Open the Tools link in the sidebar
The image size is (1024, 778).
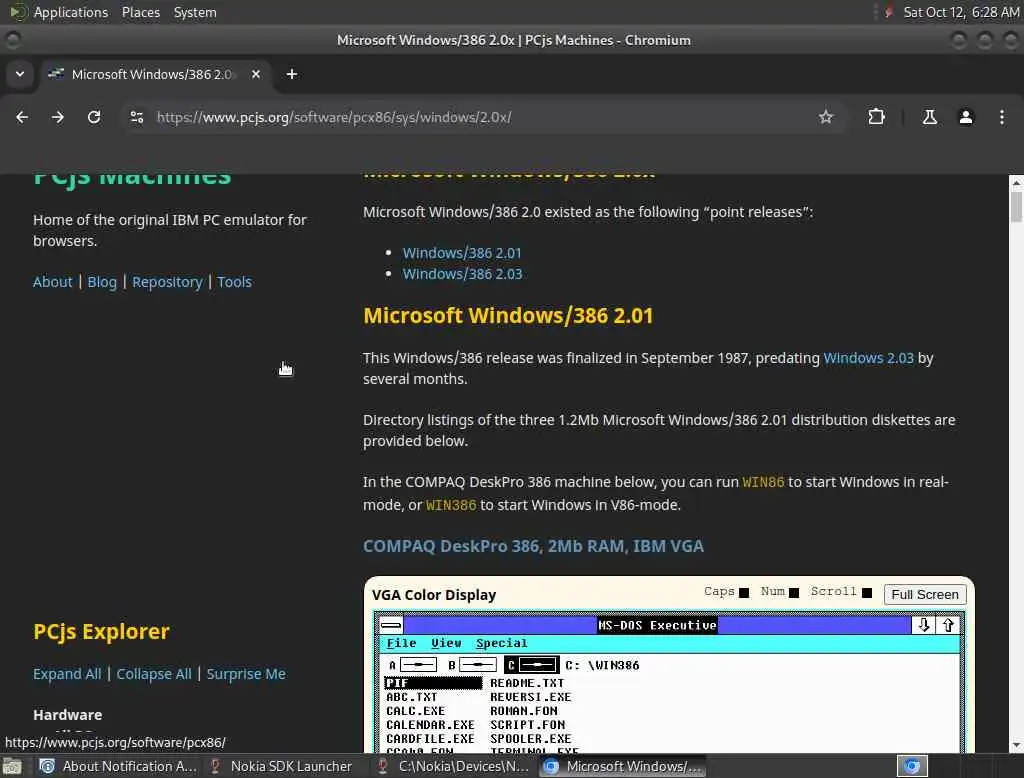(234, 282)
